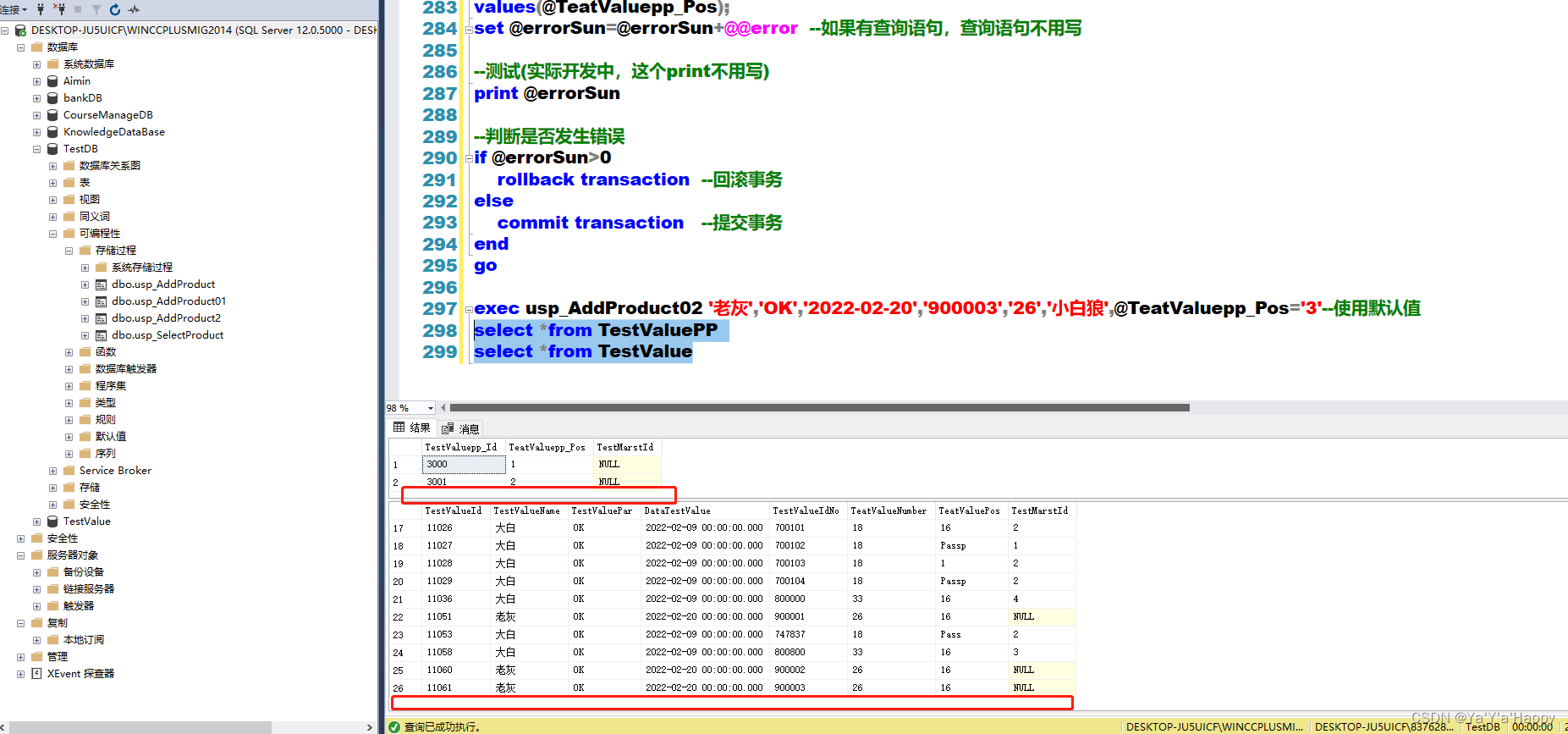Click the KnowledgeDataBase database cylinder icon
Image resolution: width=1568 pixels, height=734 pixels.
click(x=52, y=132)
